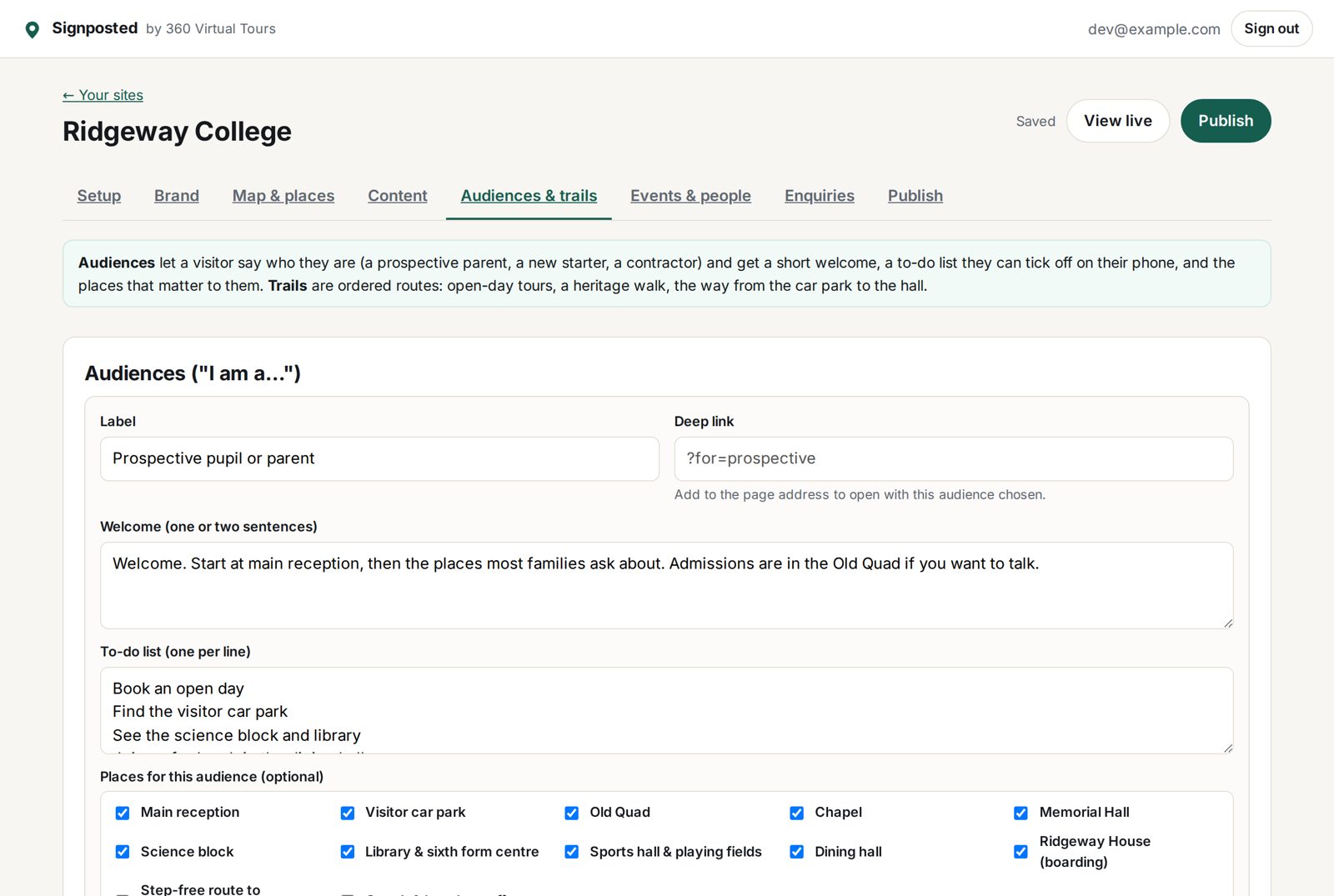Click the Deep link field

tap(954, 458)
